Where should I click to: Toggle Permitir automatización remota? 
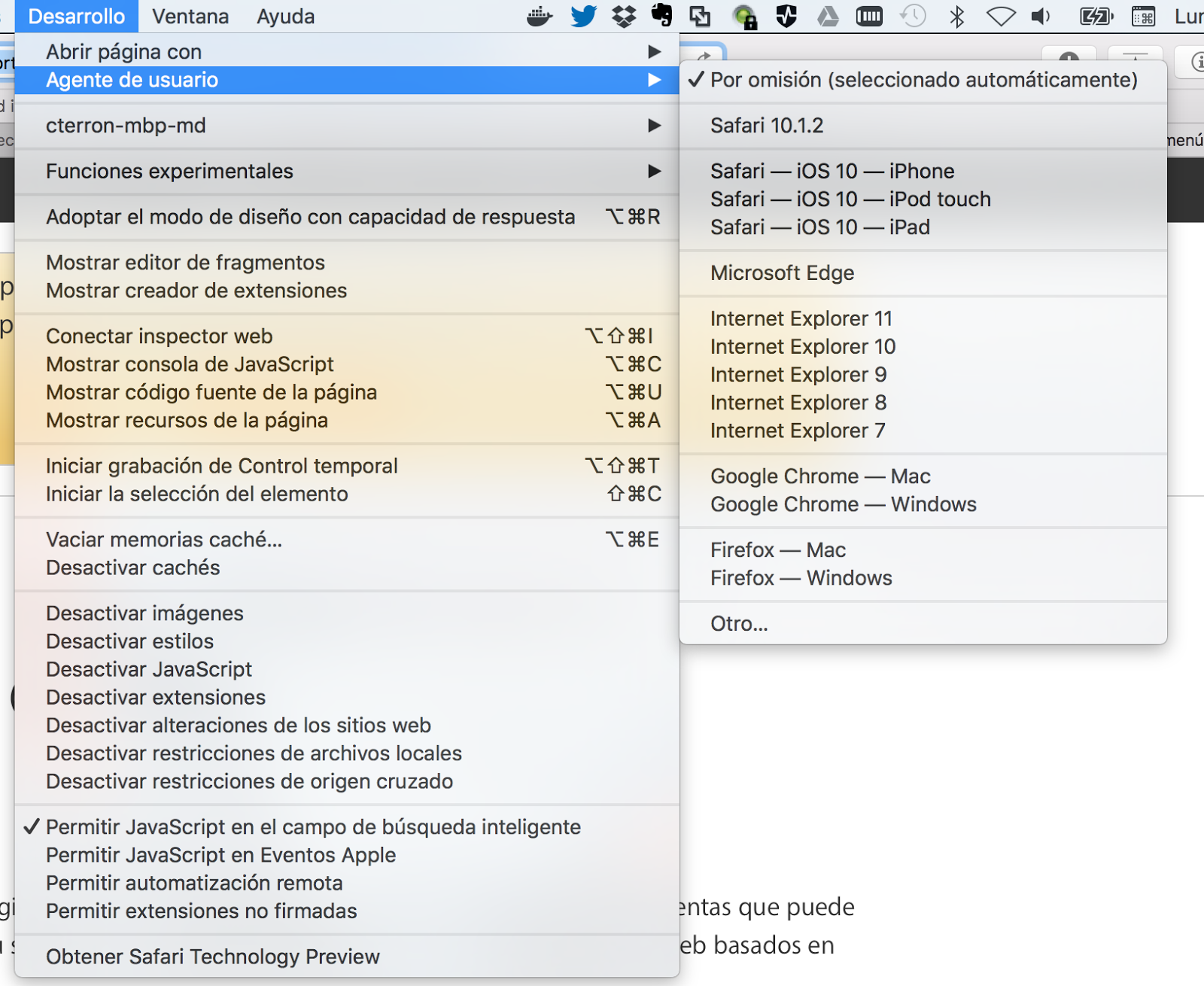[x=347, y=883]
